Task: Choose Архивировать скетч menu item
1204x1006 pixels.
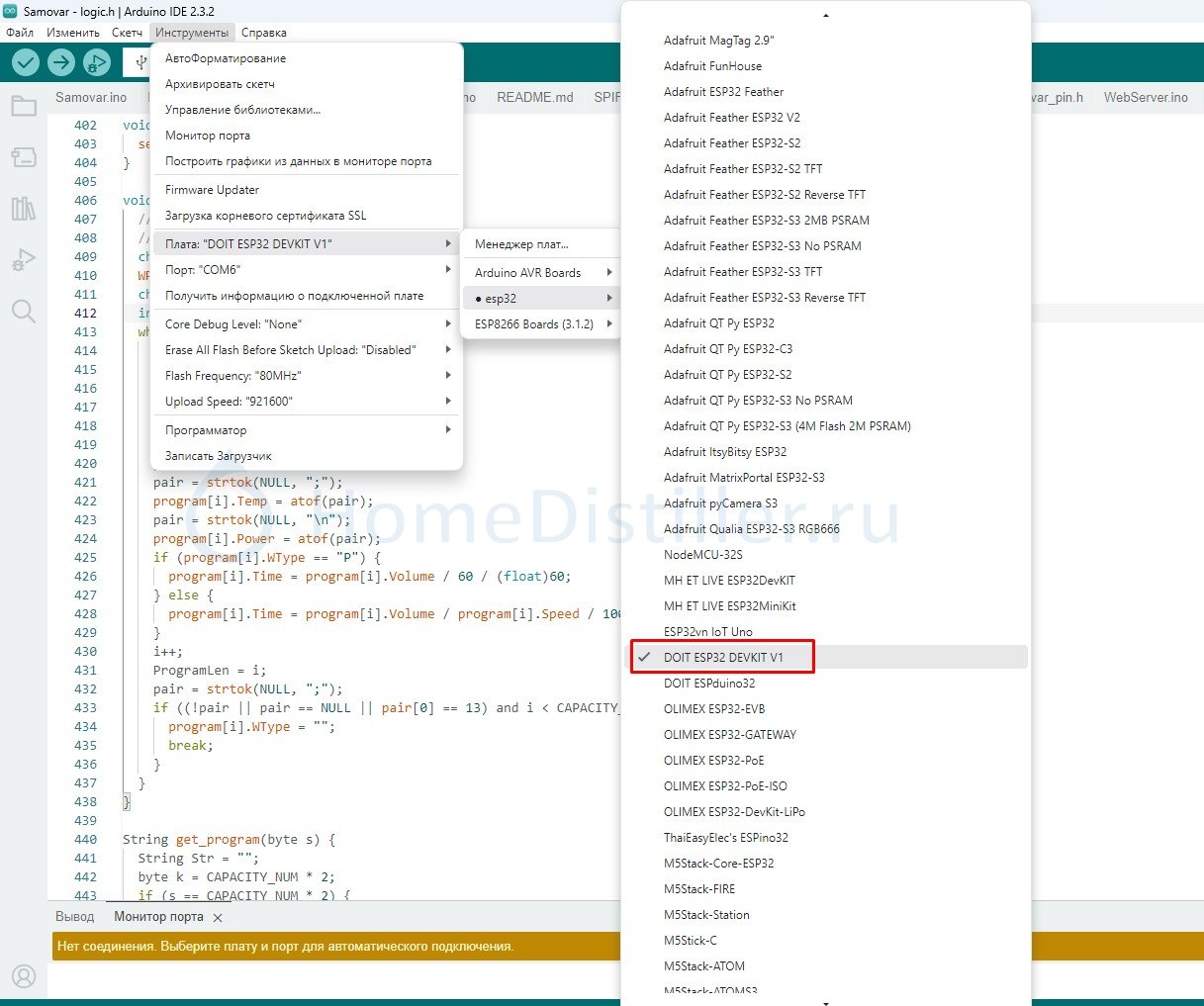Action: pos(307,84)
